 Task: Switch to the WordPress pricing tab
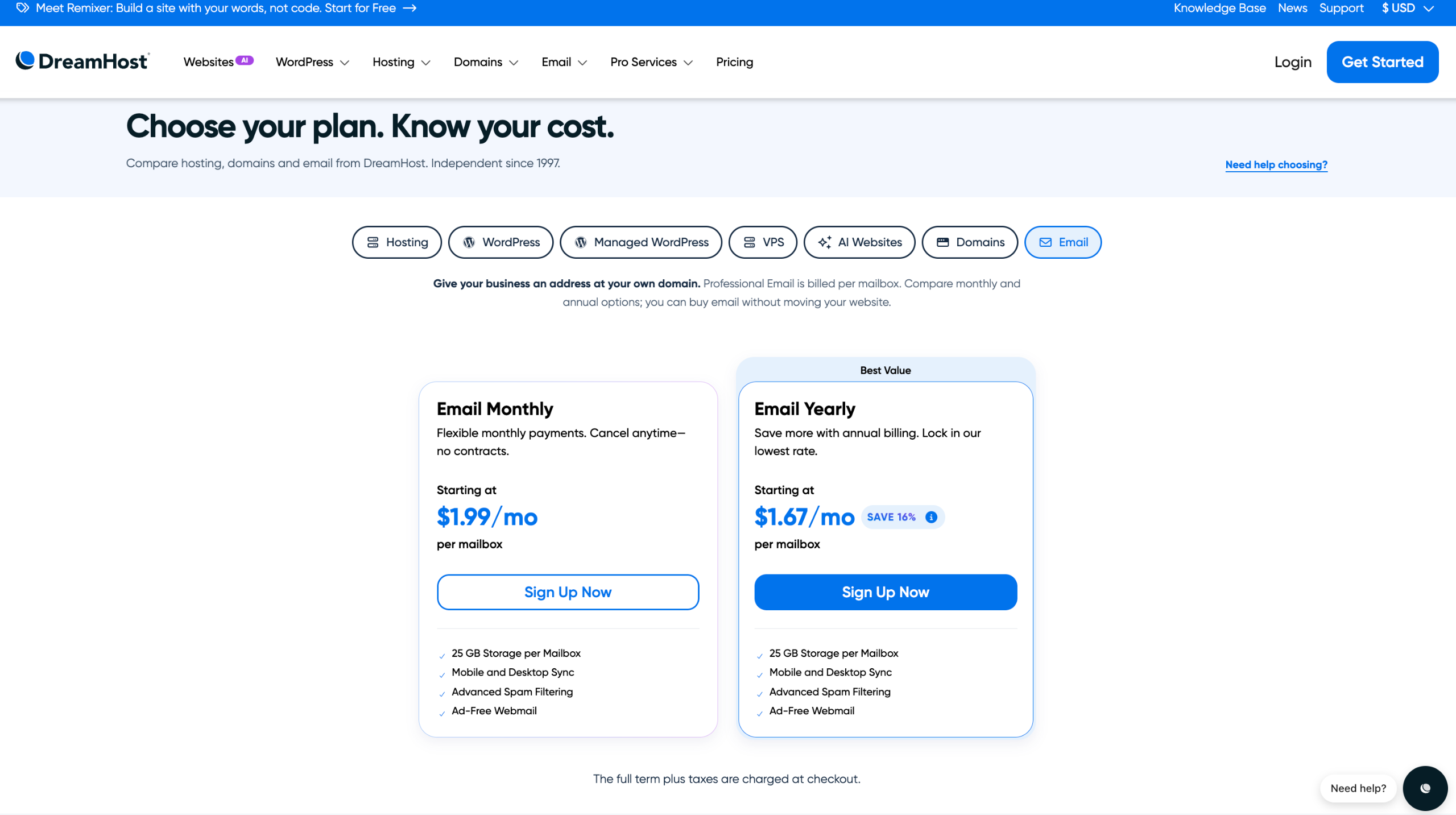click(x=500, y=242)
